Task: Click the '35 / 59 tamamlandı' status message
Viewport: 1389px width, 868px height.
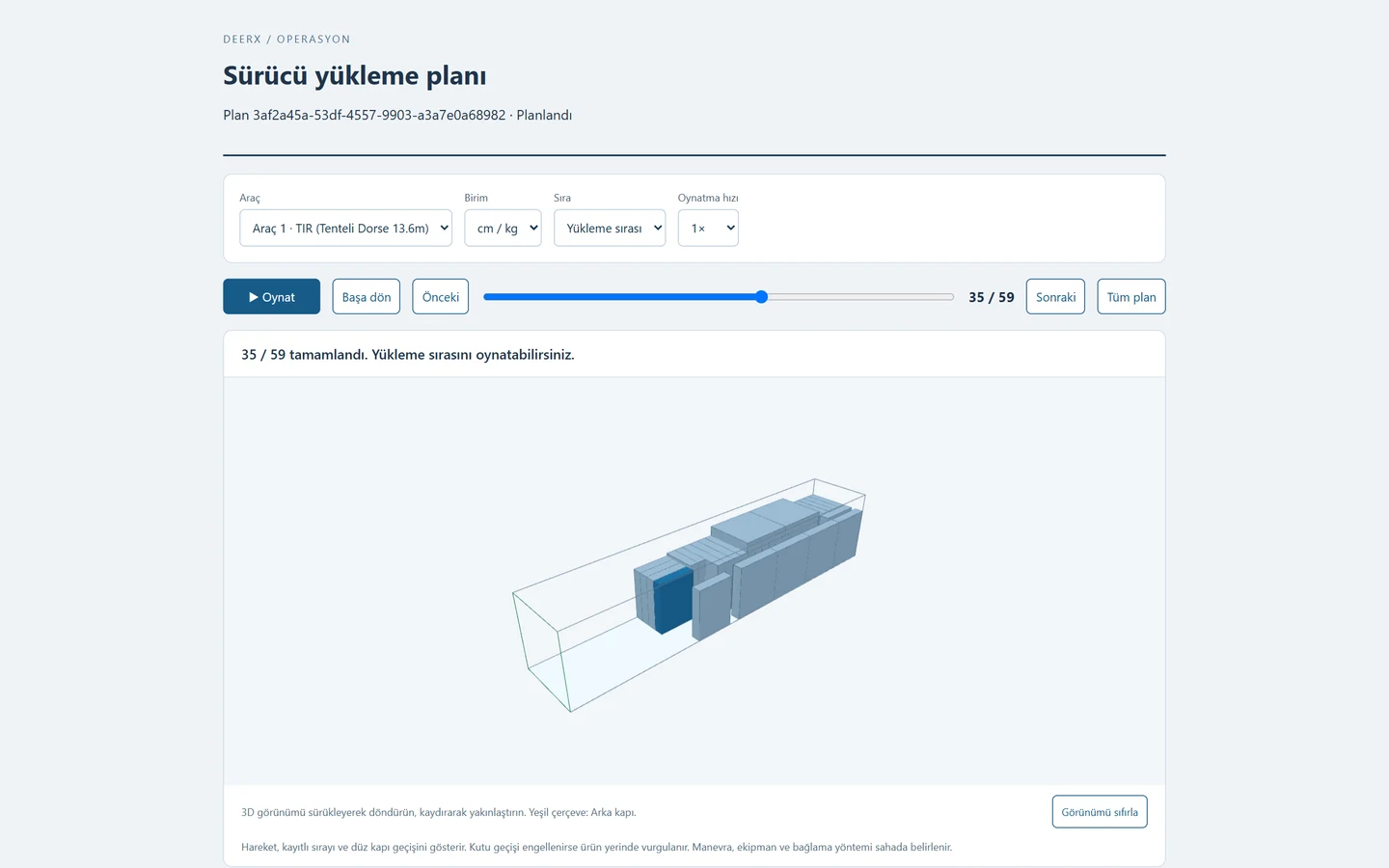Action: [x=408, y=355]
